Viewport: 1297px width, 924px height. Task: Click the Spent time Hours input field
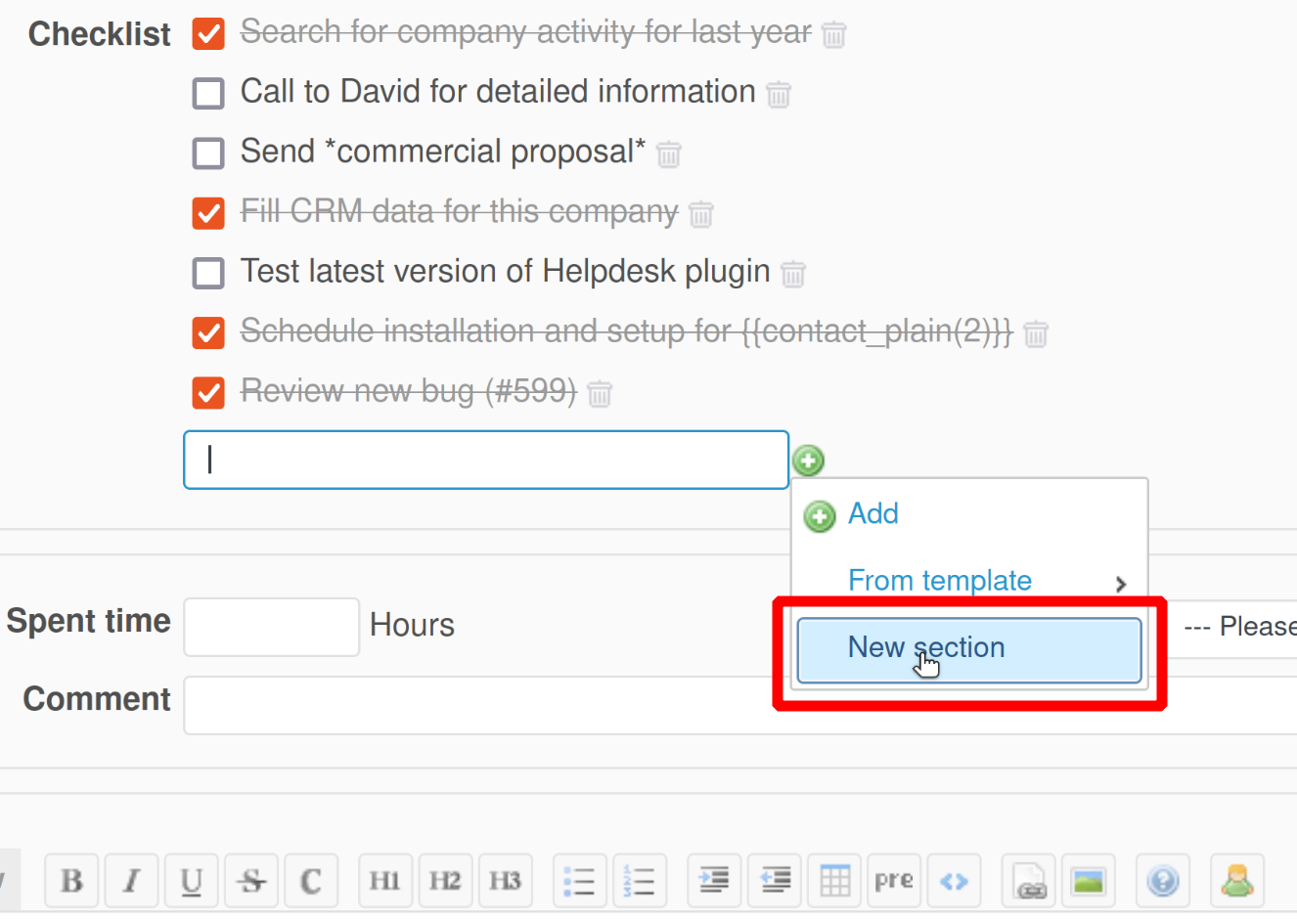[x=271, y=627]
